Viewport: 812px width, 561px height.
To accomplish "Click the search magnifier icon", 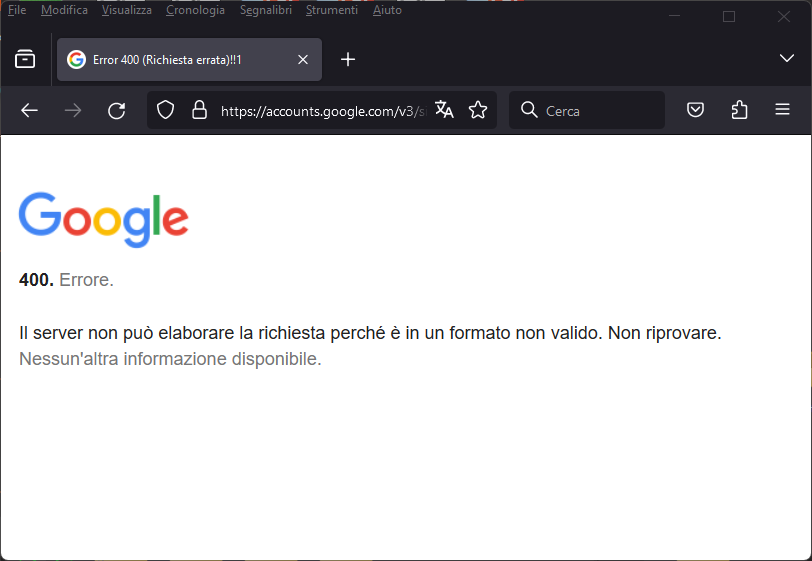I will pos(529,110).
